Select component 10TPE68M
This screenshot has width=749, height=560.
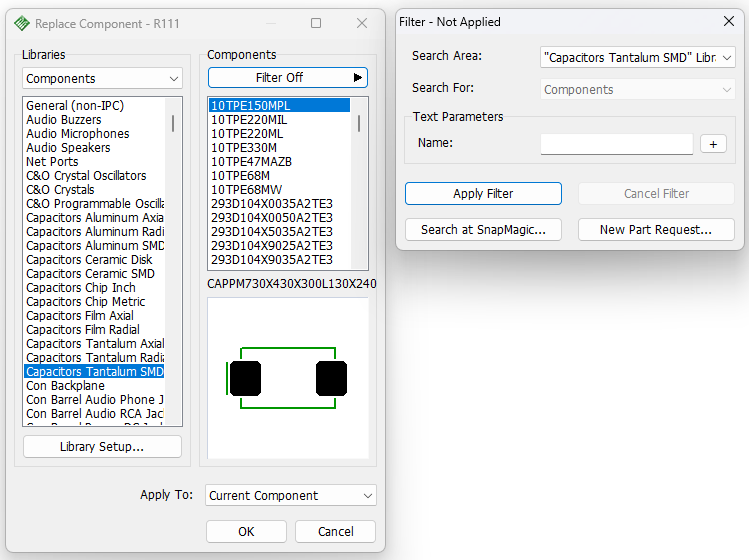[279, 176]
